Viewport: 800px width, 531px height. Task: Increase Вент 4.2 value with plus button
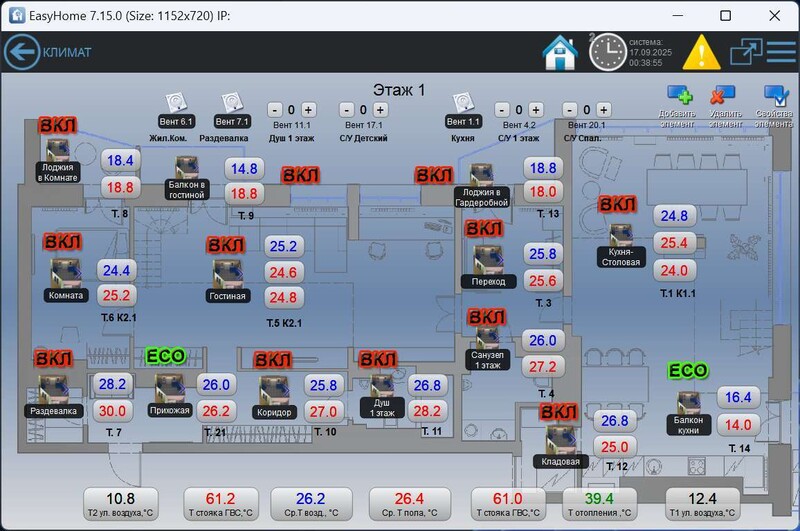(534, 109)
